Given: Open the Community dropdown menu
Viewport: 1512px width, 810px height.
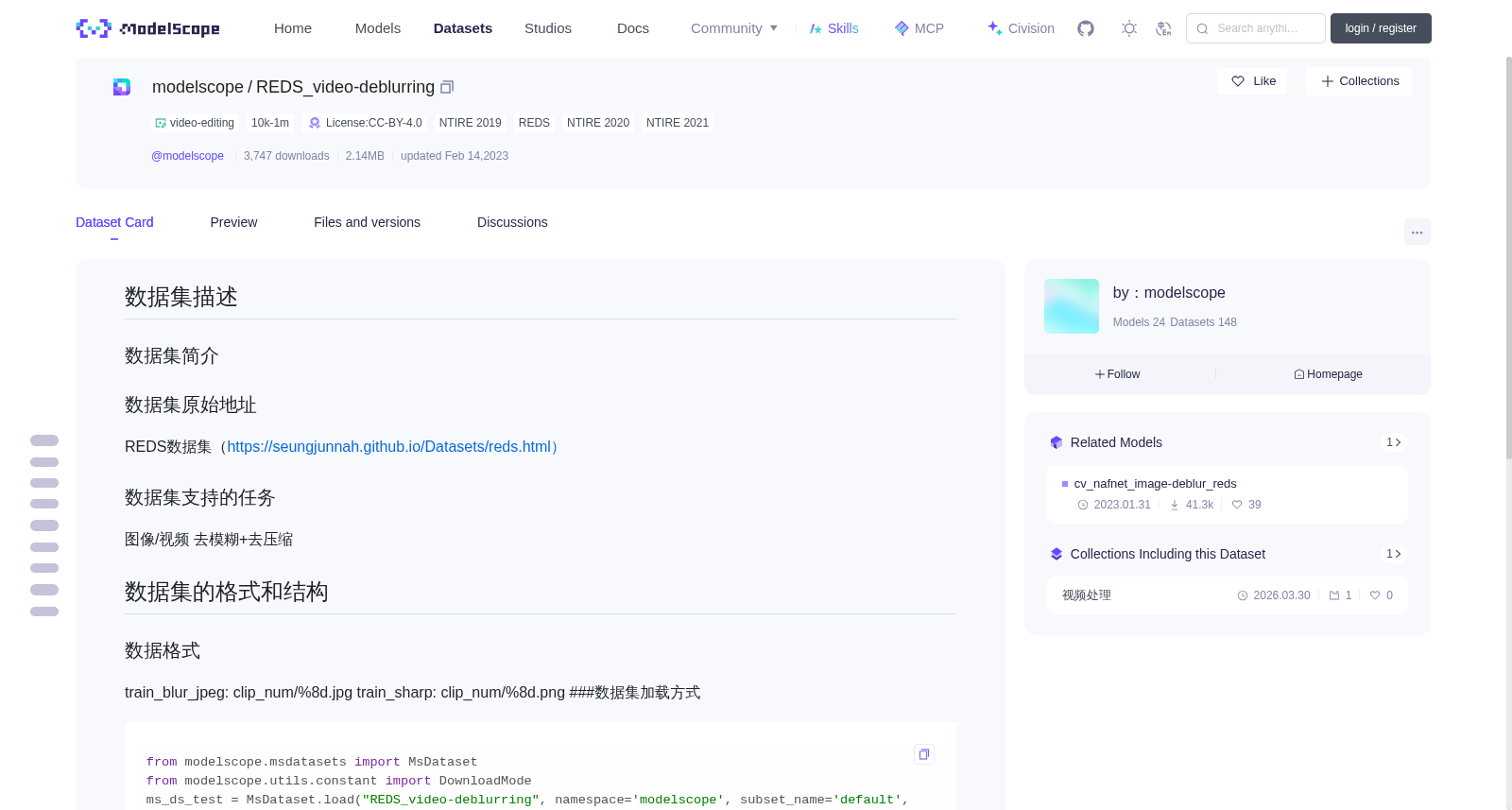Looking at the screenshot, I should click(x=734, y=28).
